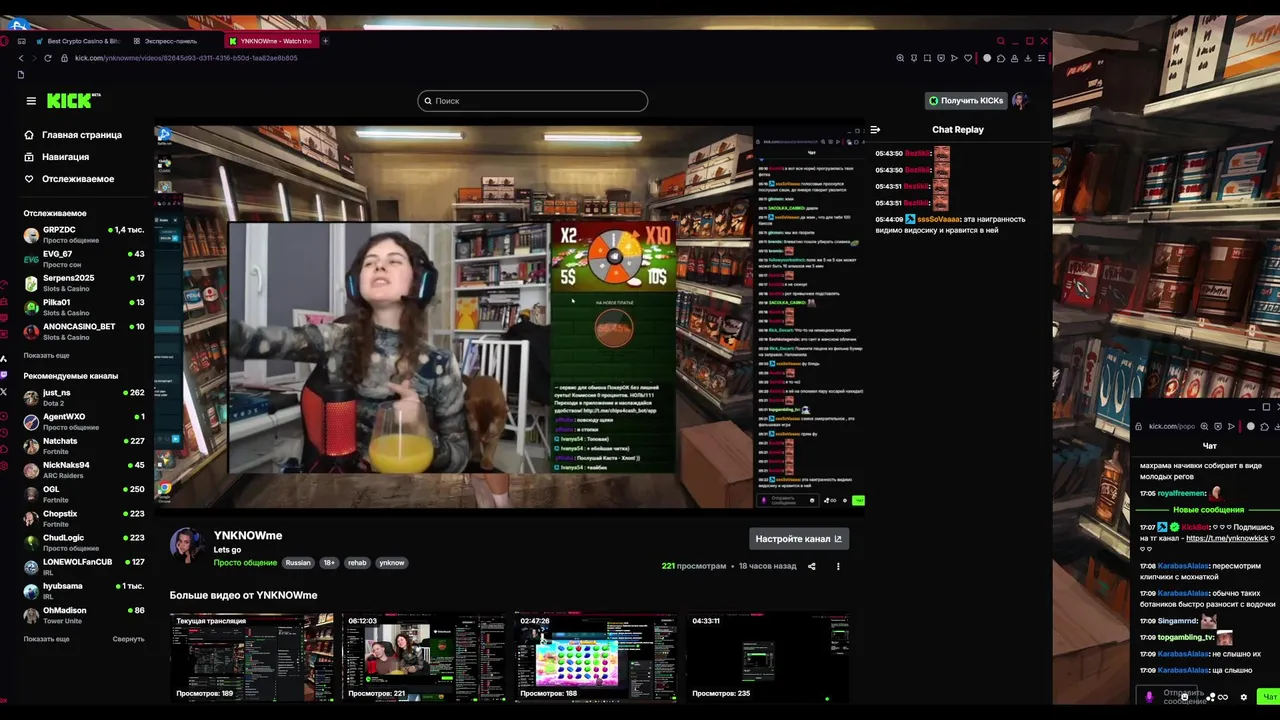Screen dimensions: 1280x720
Task: Focus the Поиск search field
Action: tap(533, 101)
